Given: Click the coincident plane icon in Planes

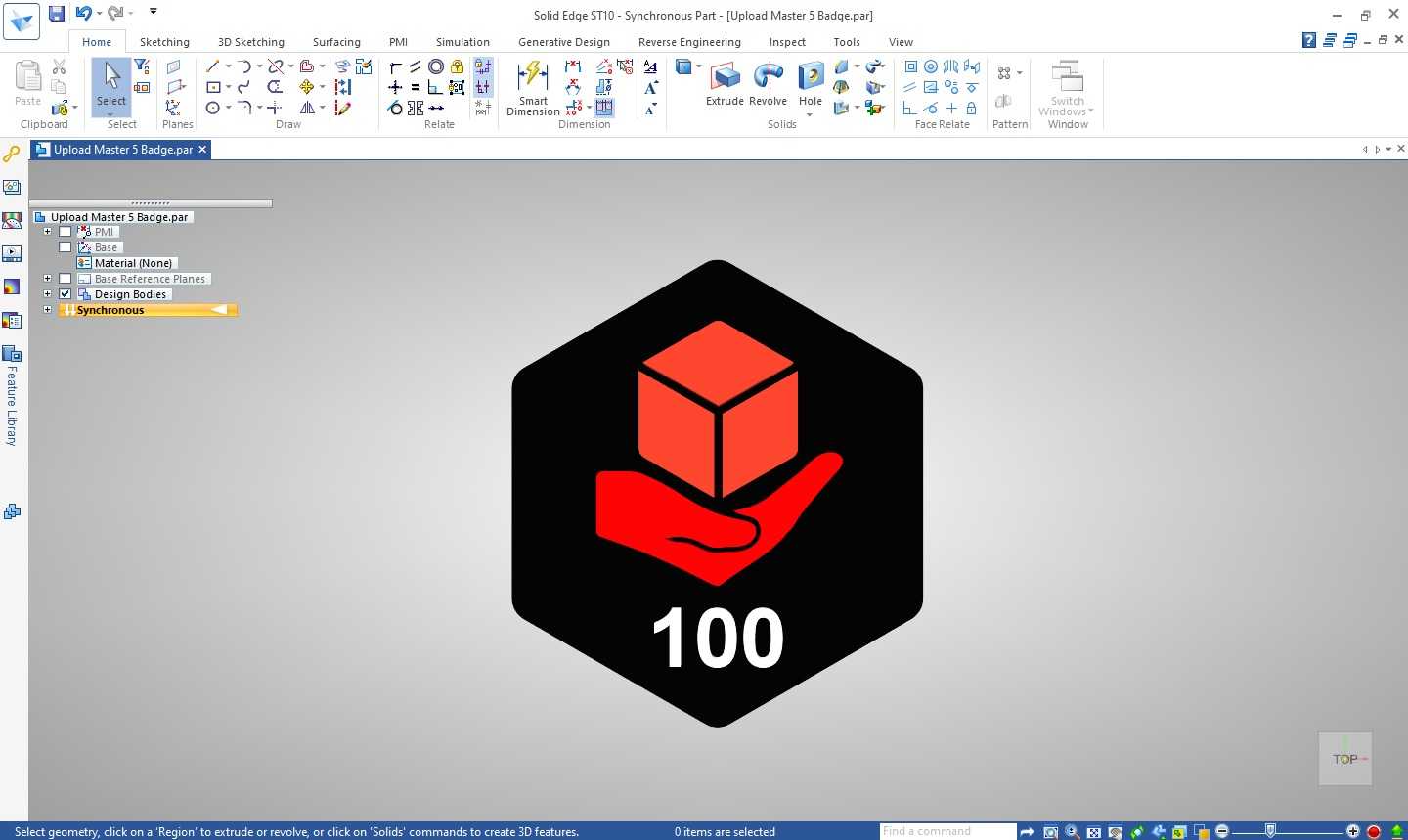Looking at the screenshot, I should (x=173, y=66).
